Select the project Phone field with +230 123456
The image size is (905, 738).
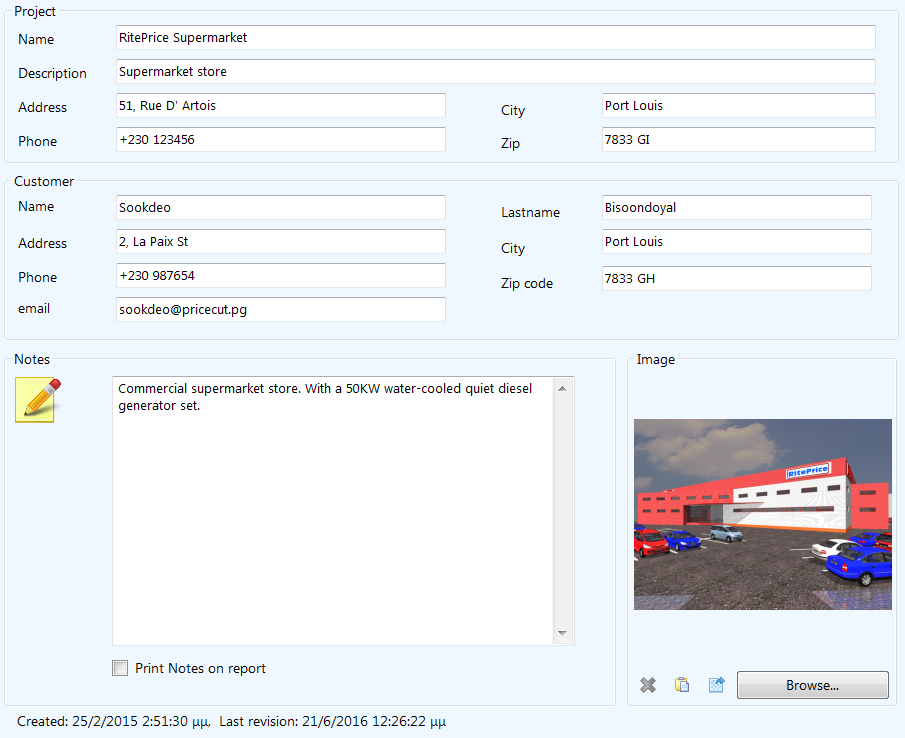pos(280,139)
